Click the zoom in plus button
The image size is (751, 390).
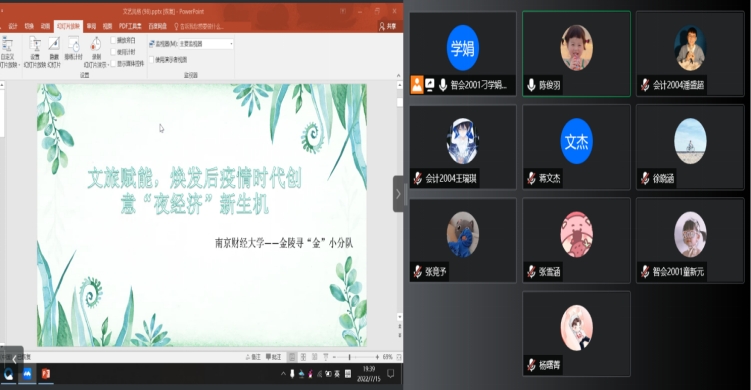[377, 357]
